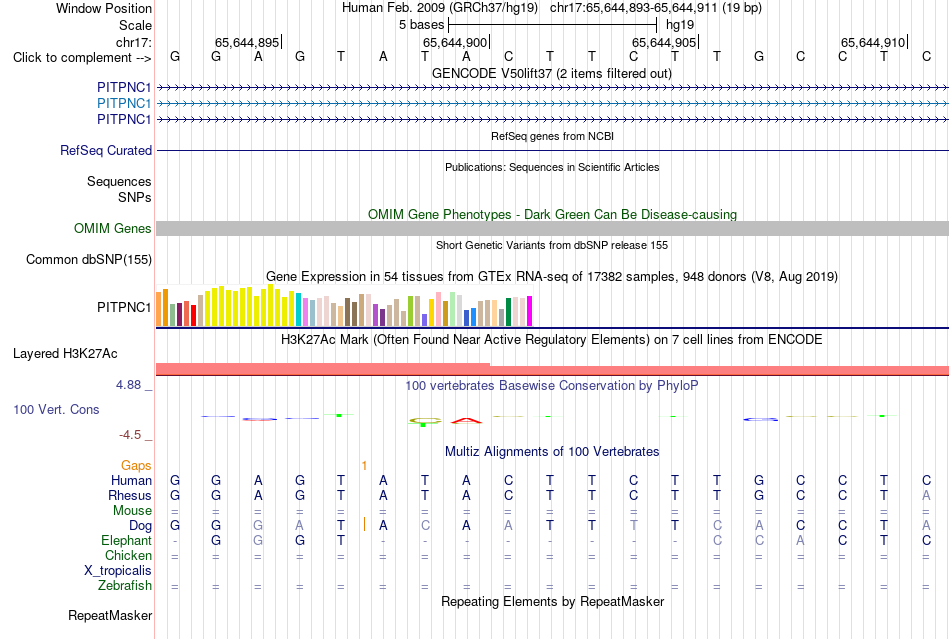Click the Window Position label
The height and width of the screenshot is (639, 950).
click(104, 8)
